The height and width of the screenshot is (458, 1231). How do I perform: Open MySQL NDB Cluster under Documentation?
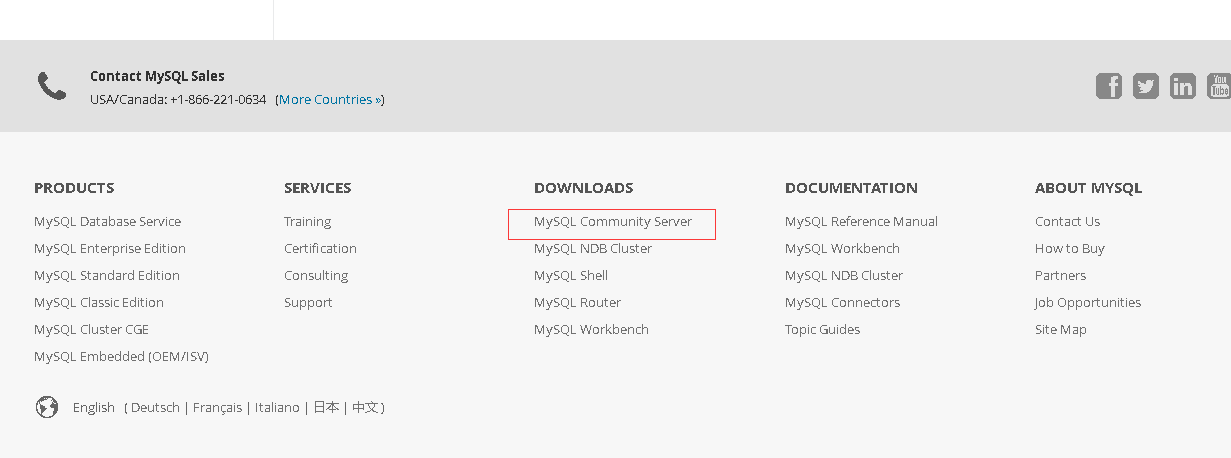coord(844,276)
